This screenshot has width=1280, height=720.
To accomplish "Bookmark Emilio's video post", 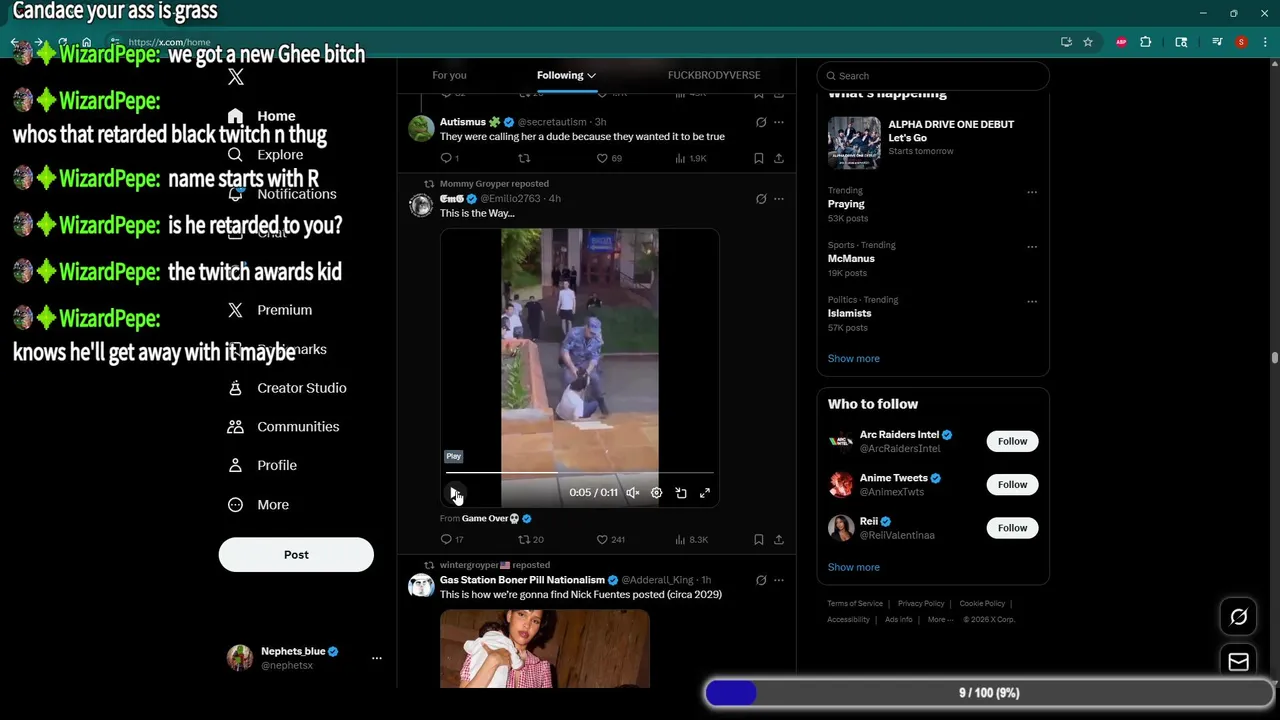I will point(758,540).
